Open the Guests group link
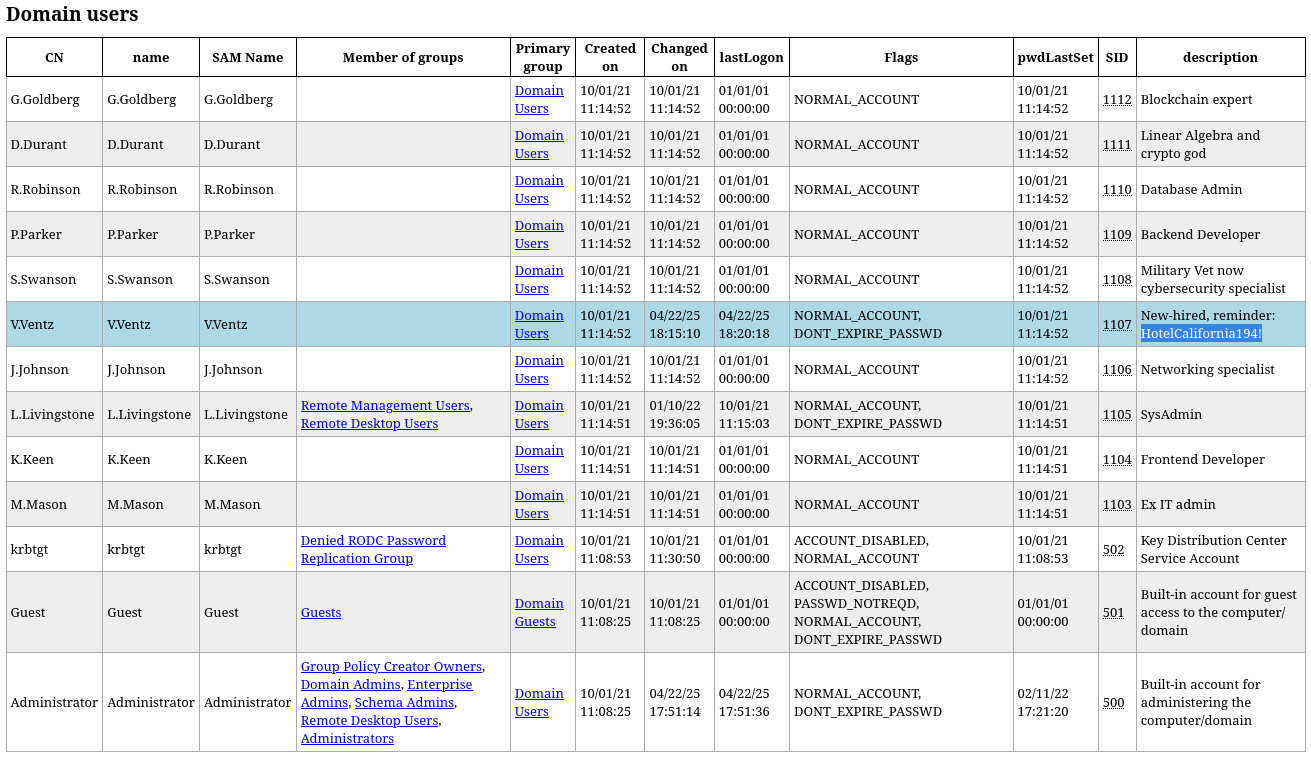This screenshot has height=758, width=1311. click(321, 612)
